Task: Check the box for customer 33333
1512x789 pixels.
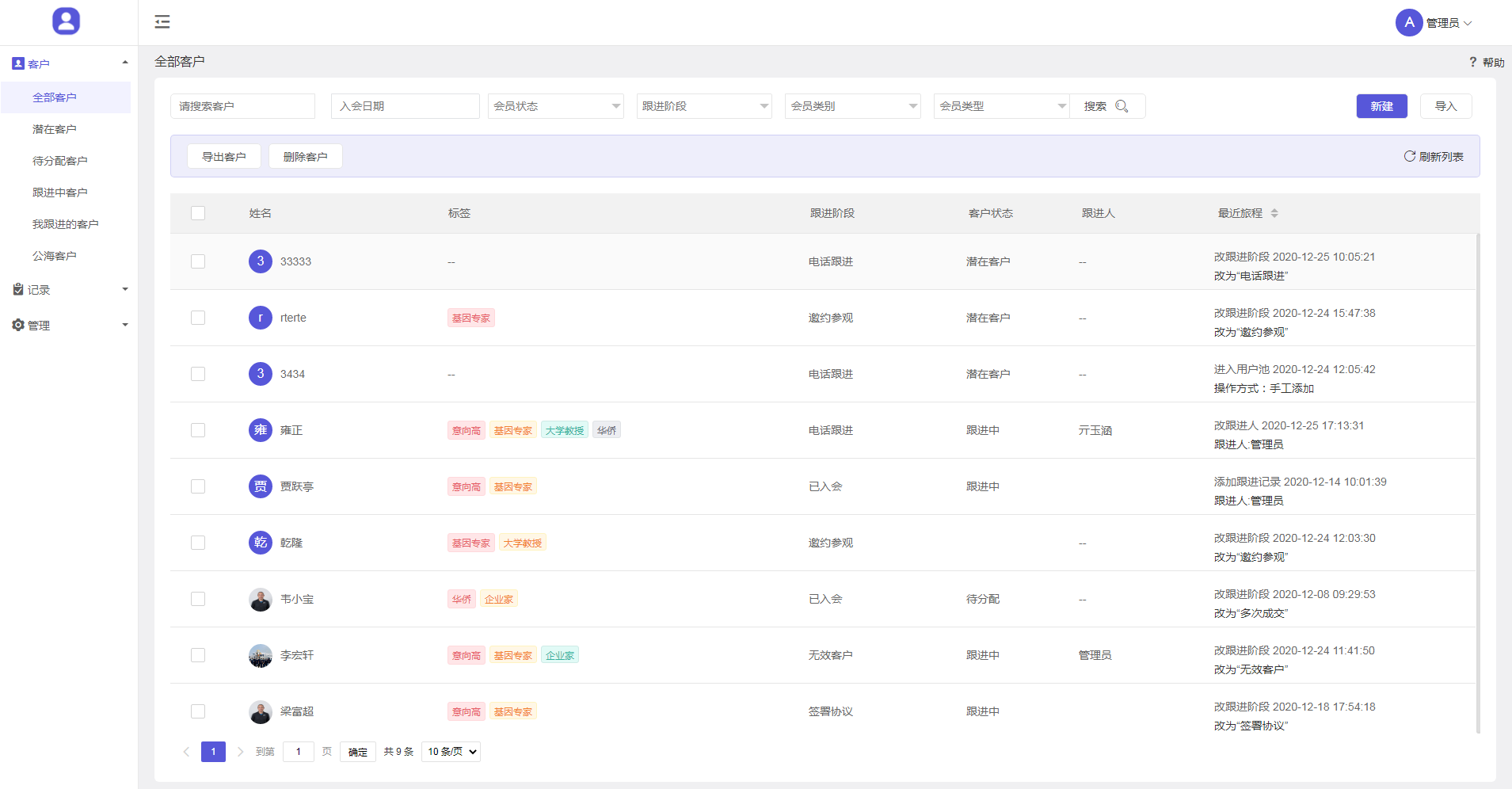Action: 198,261
